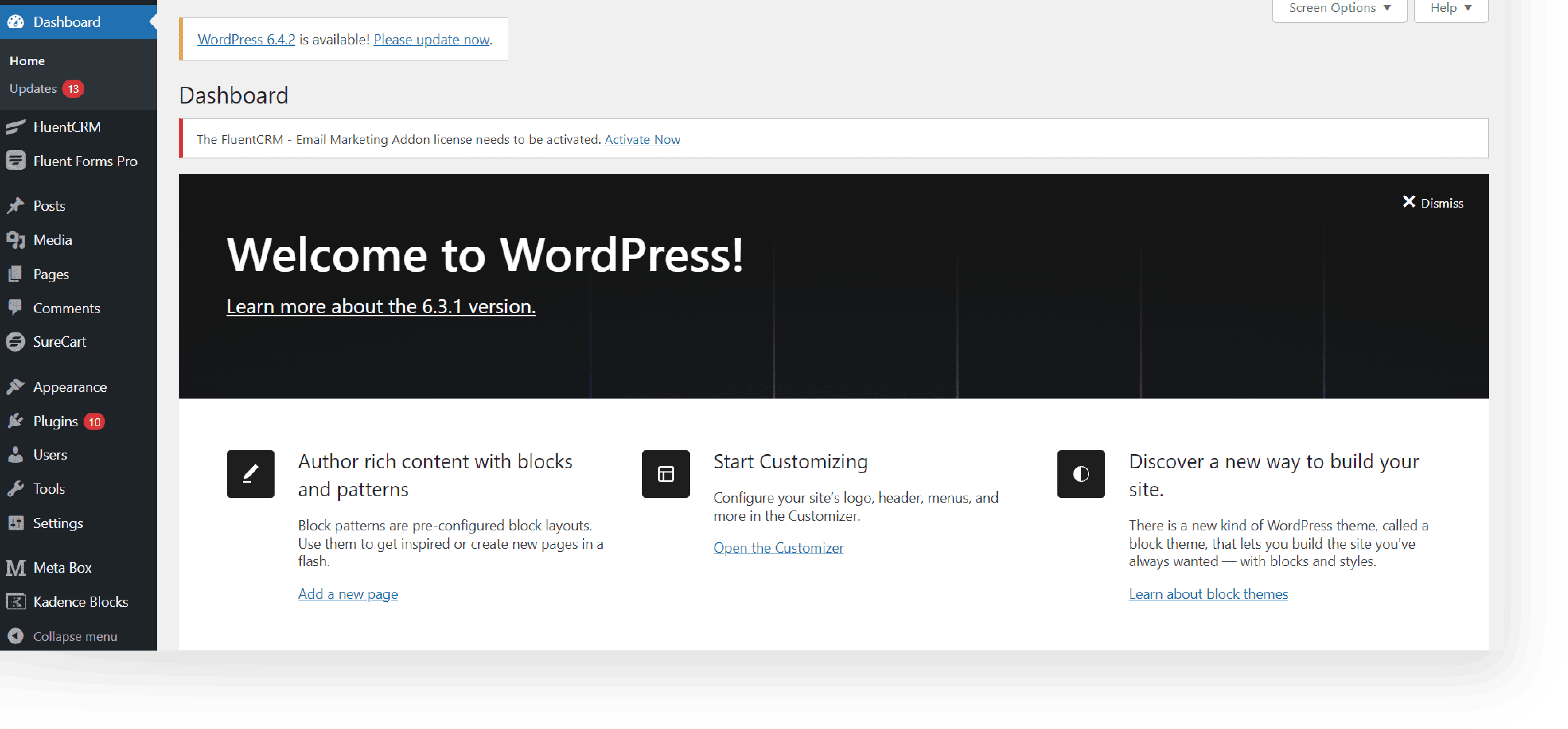Click Add a new page link
The width and height of the screenshot is (1568, 729).
(348, 594)
